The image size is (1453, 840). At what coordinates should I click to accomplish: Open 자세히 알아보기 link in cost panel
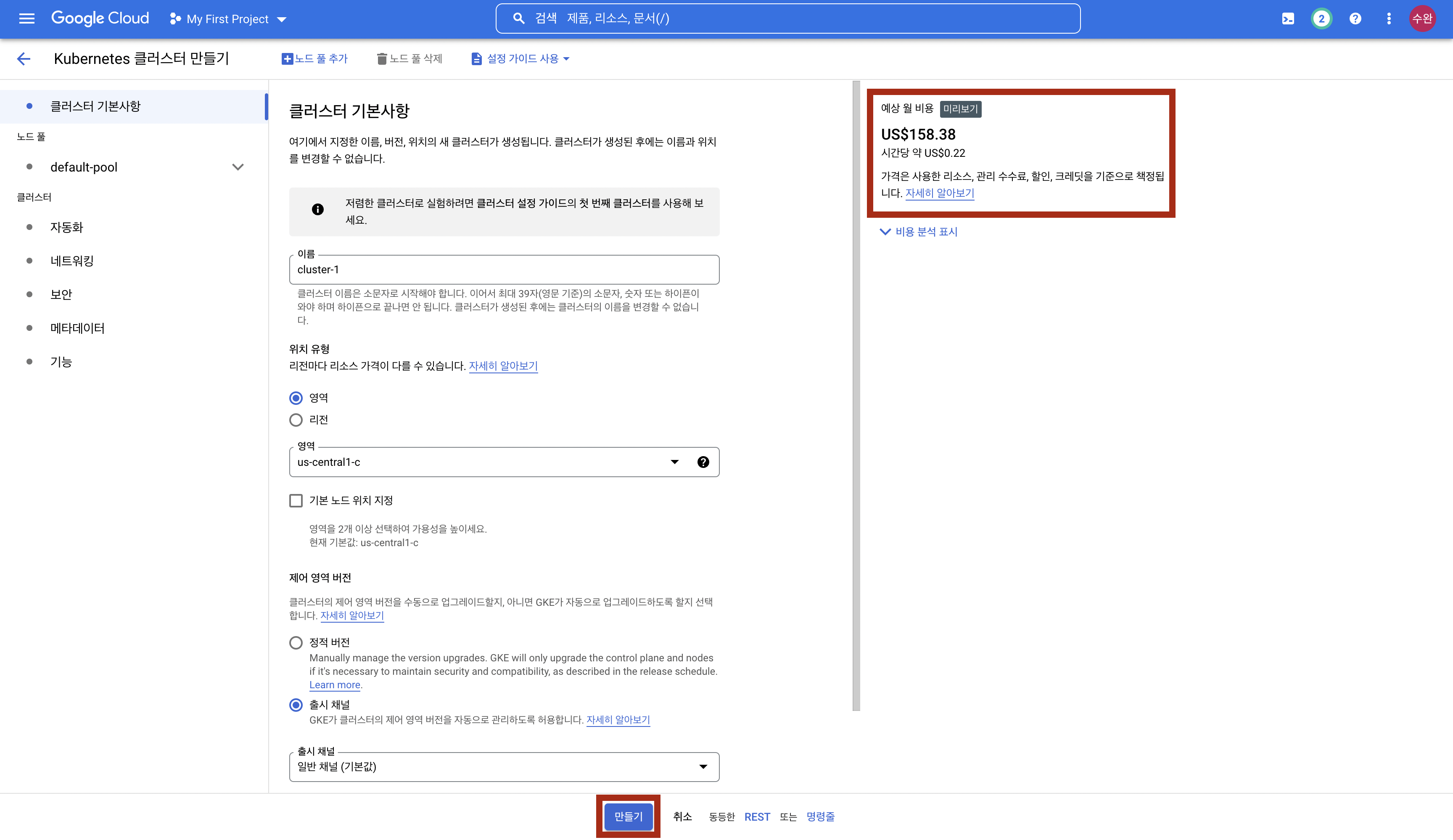[939, 193]
